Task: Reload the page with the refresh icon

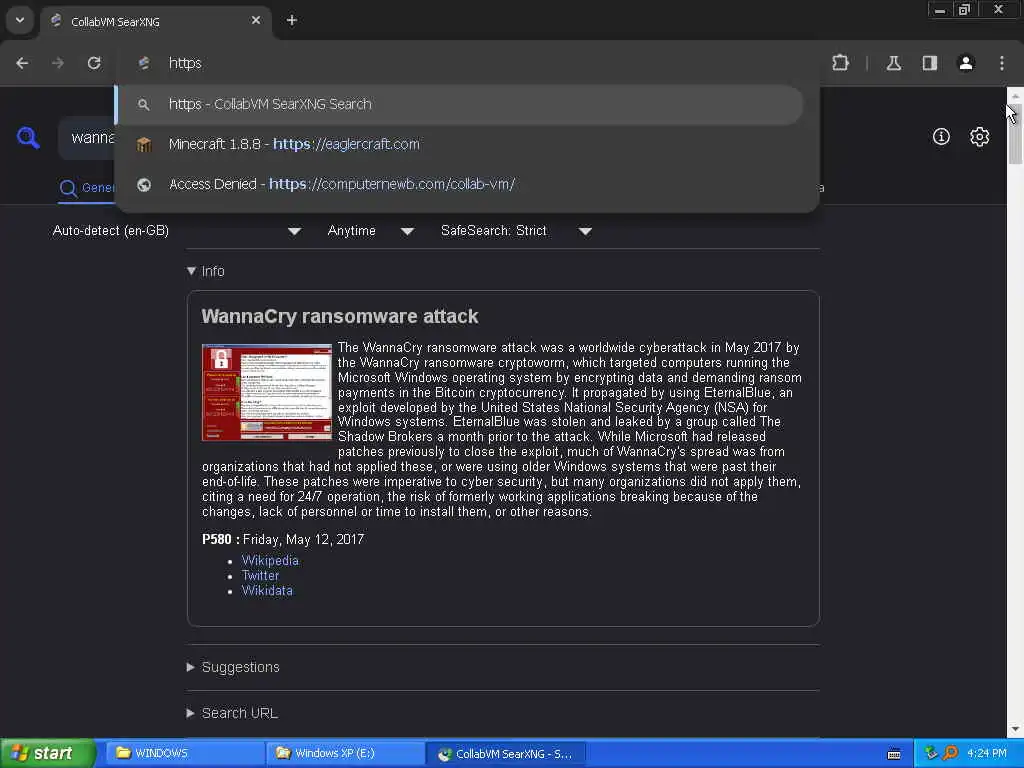Action: [x=94, y=63]
